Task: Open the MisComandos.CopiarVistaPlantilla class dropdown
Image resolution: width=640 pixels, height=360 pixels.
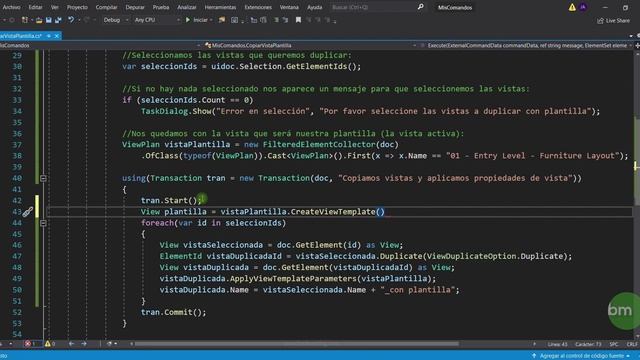Action: point(310,45)
